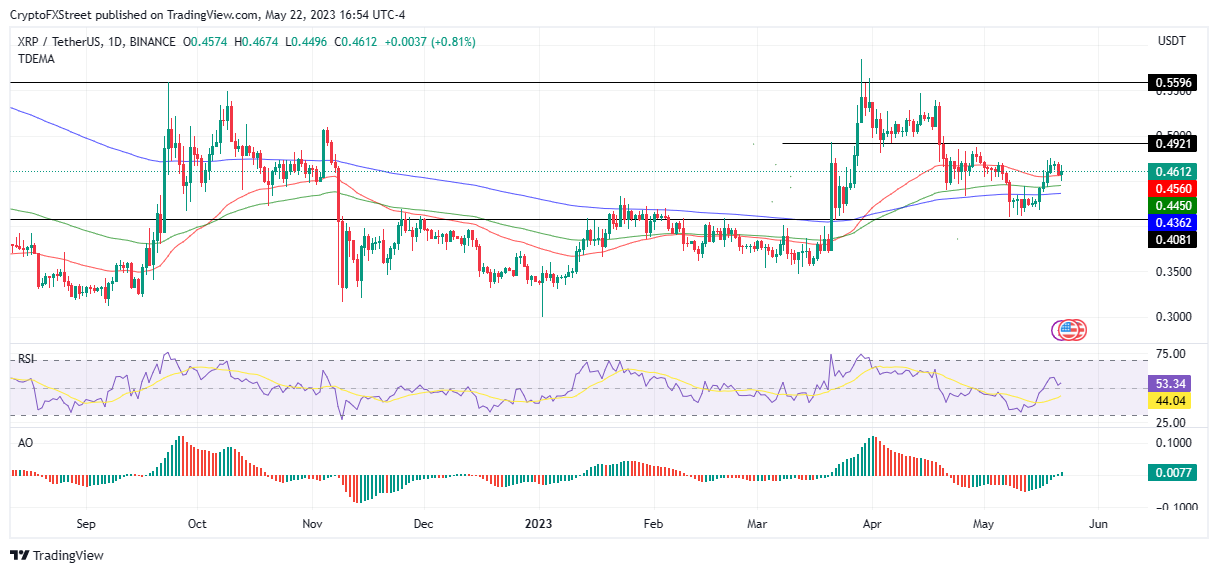Viewport: 1218px width, 573px height.
Task: Click the AO indicator label
Action: (25, 439)
